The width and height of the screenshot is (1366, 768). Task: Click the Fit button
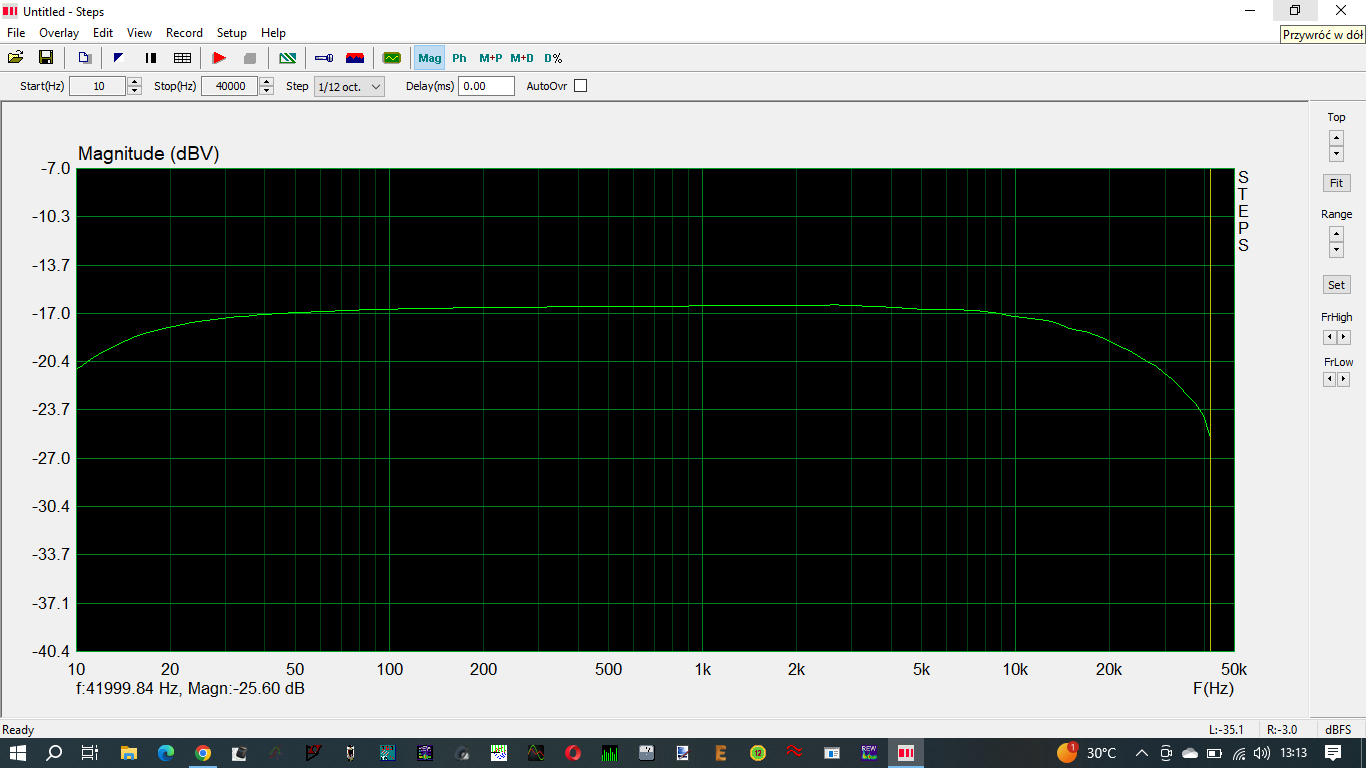(x=1336, y=183)
